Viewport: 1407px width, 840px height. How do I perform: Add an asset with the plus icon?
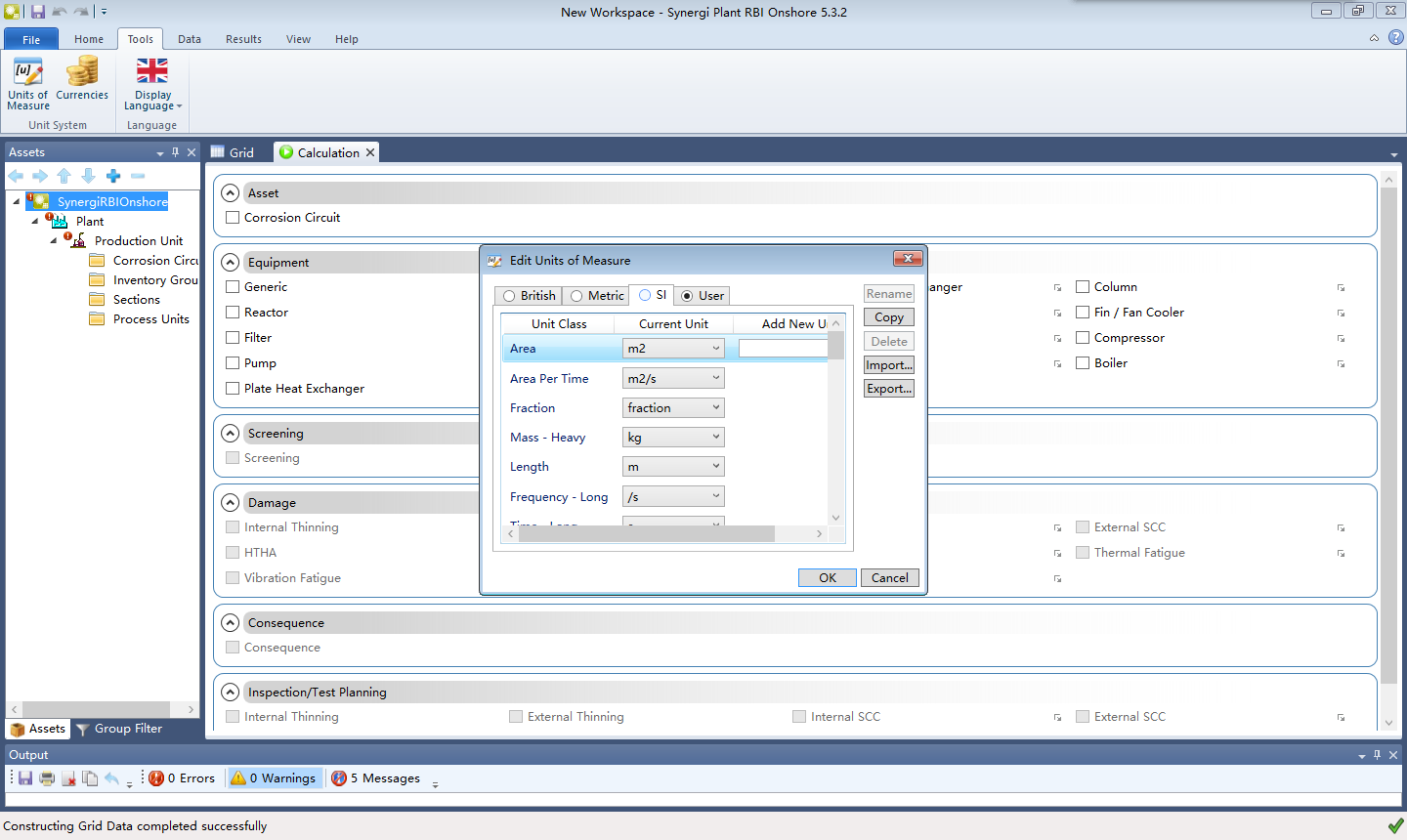click(113, 176)
